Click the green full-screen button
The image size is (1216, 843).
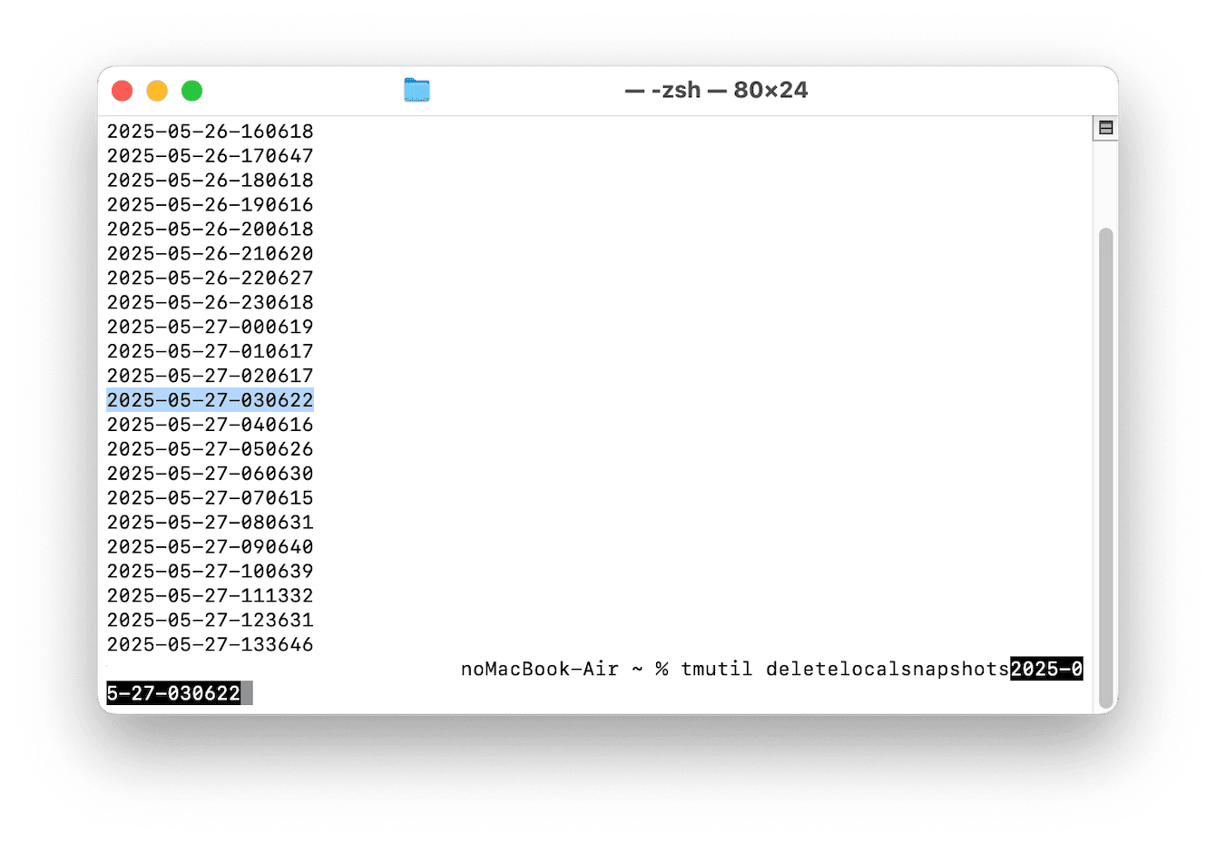click(192, 91)
